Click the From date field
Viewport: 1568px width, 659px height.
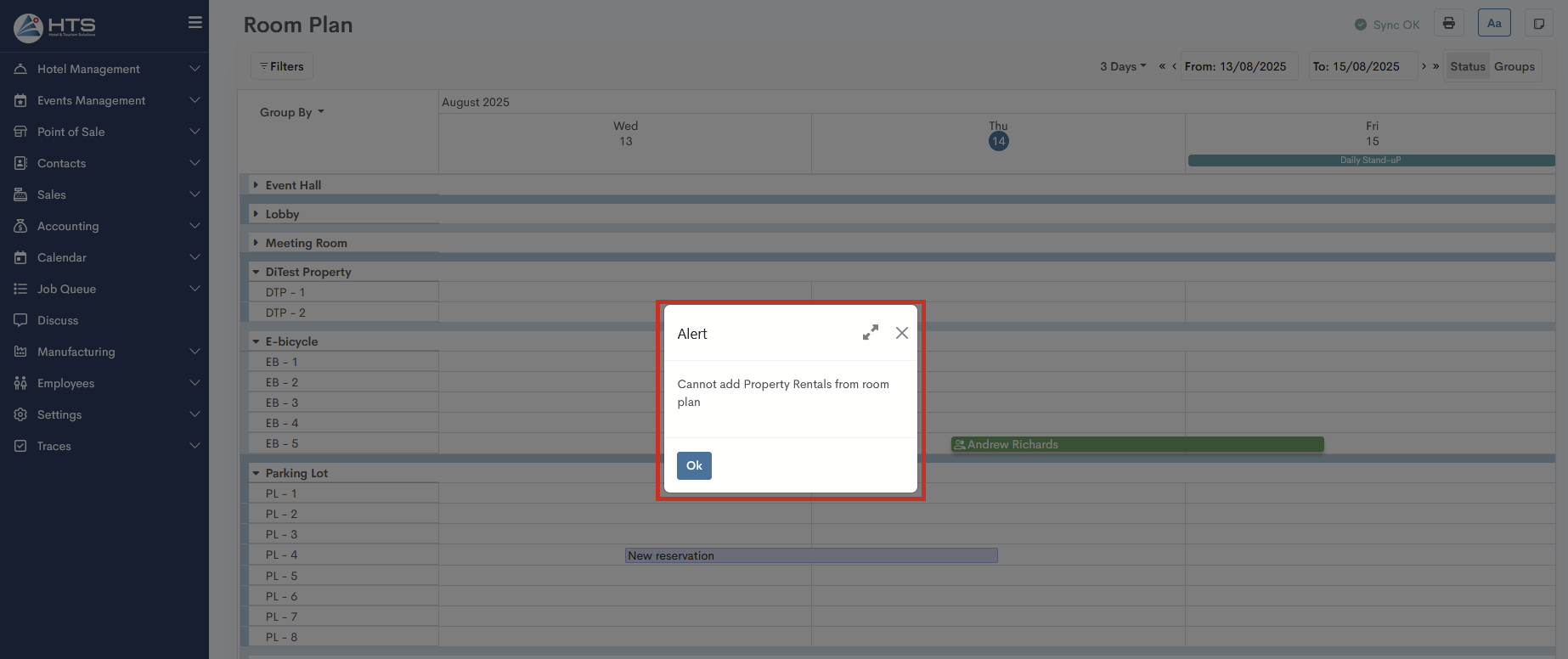coord(1236,66)
